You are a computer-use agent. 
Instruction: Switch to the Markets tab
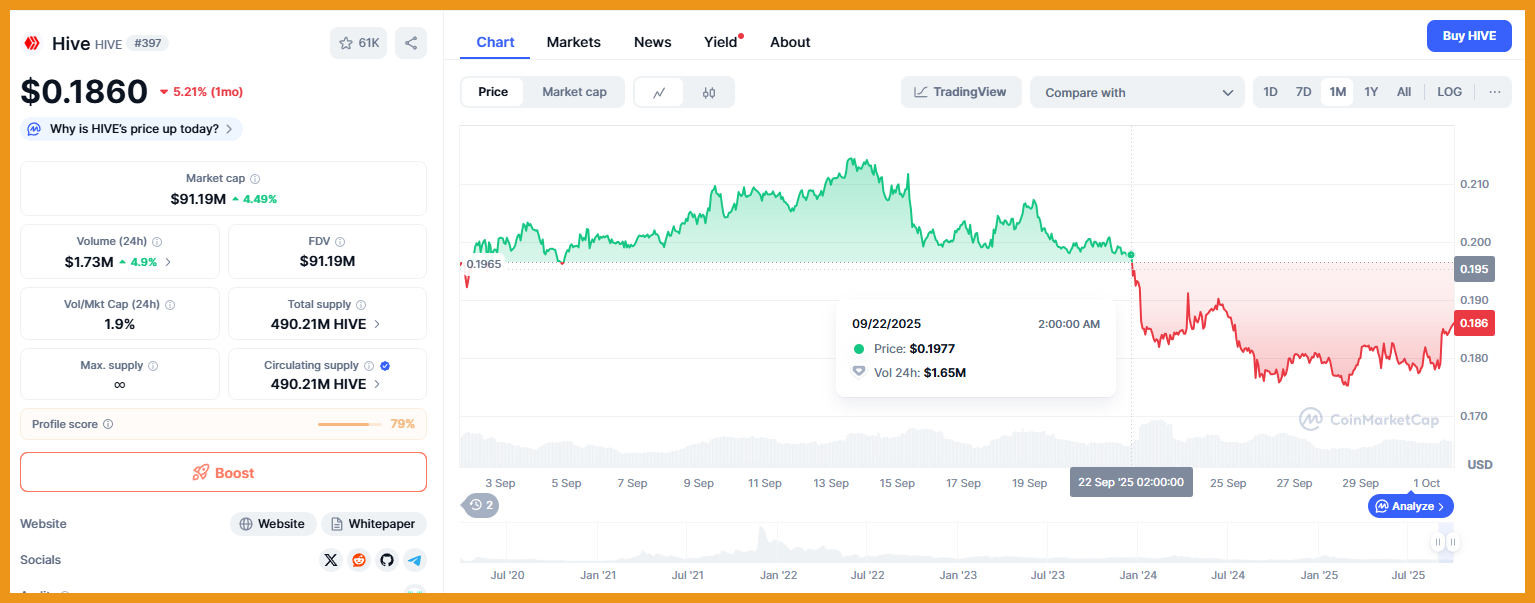click(573, 42)
